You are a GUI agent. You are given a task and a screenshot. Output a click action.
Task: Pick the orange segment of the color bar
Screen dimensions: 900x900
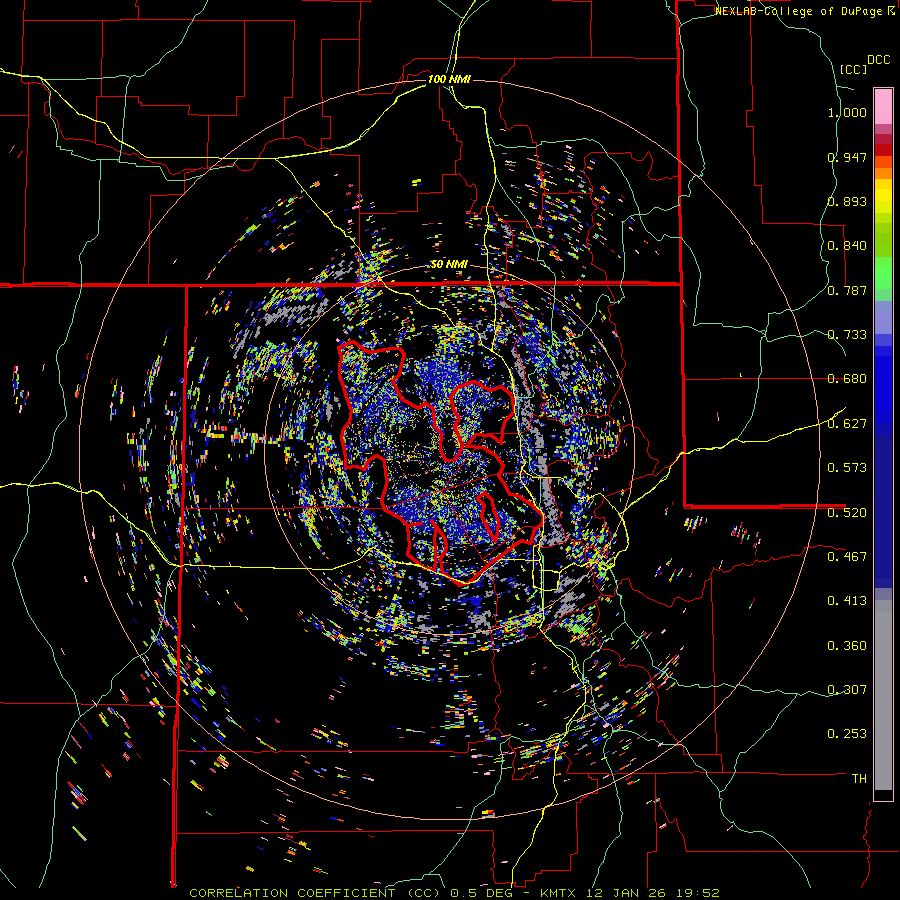pyautogui.click(x=883, y=173)
